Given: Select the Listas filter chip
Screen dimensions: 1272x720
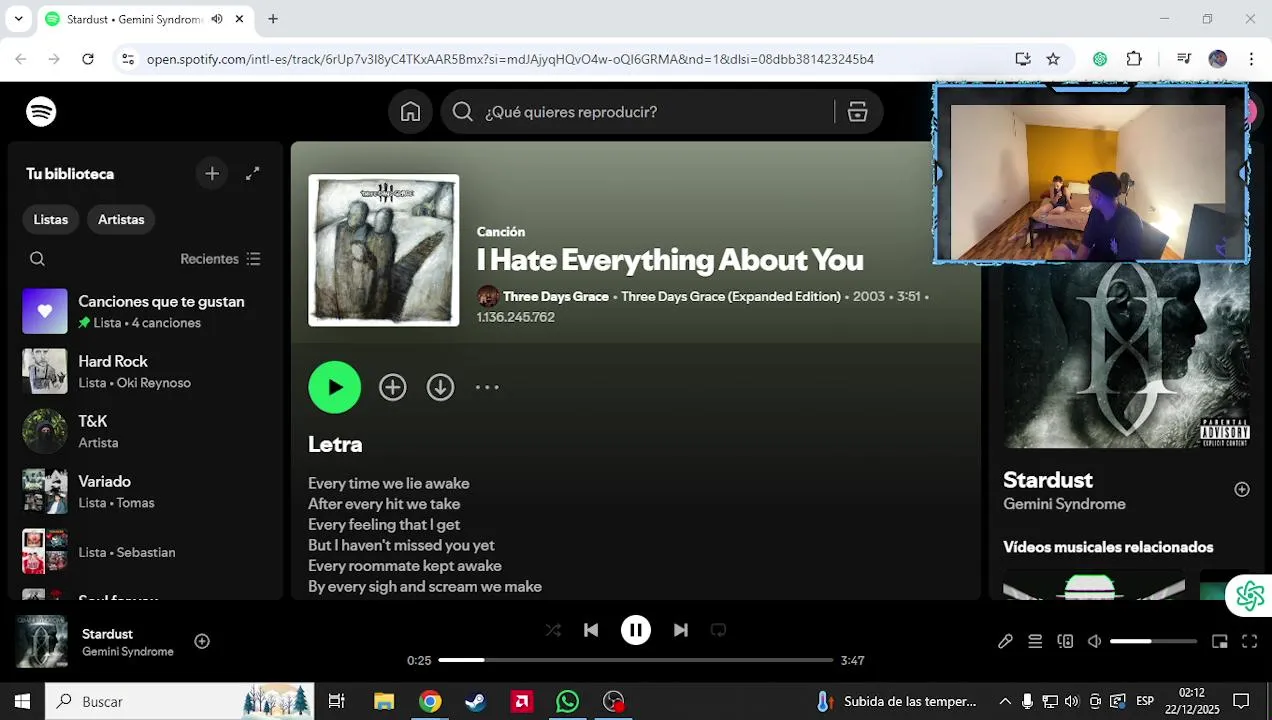Looking at the screenshot, I should click(x=51, y=220).
